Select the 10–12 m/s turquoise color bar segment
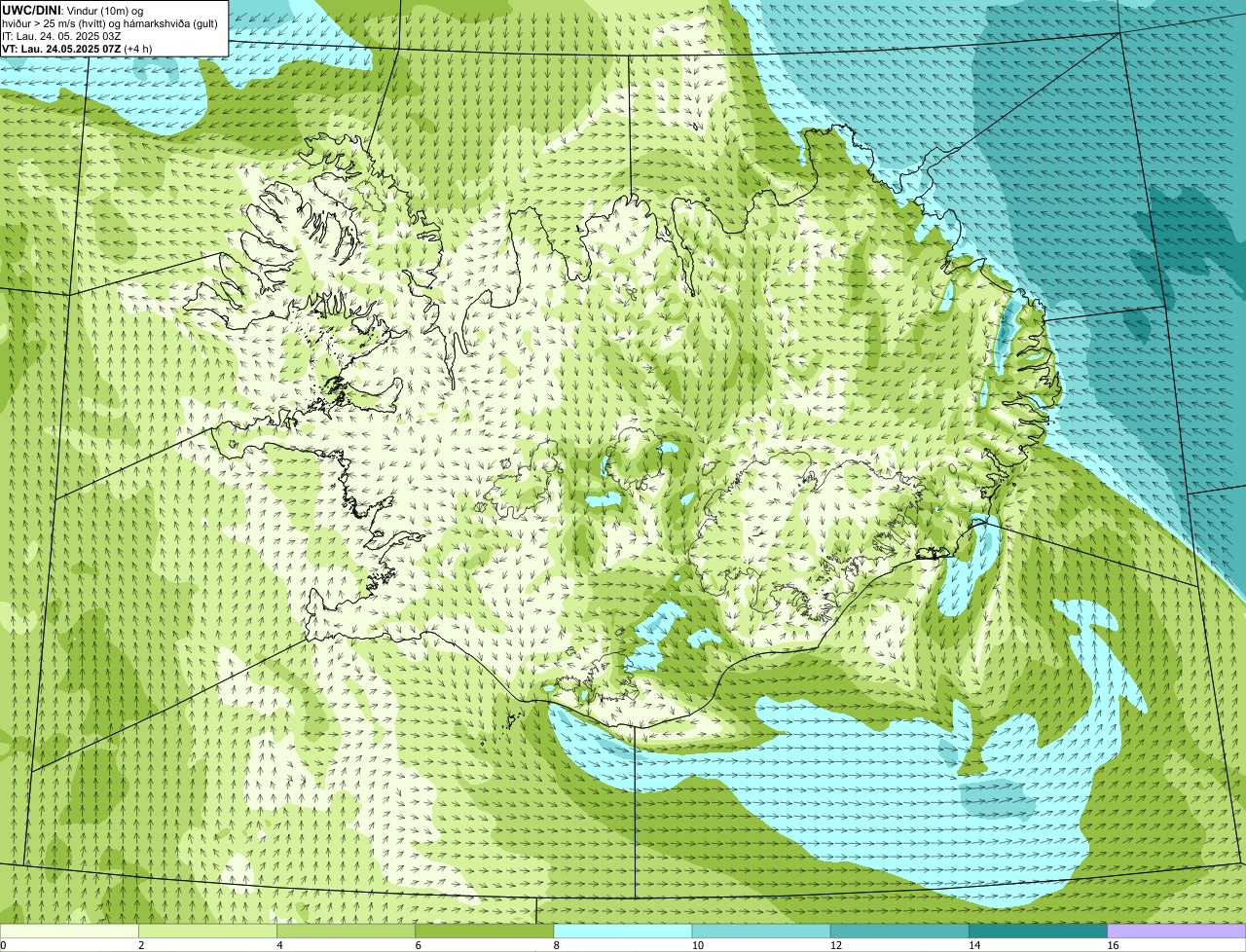This screenshot has height=952, width=1246. (761, 932)
